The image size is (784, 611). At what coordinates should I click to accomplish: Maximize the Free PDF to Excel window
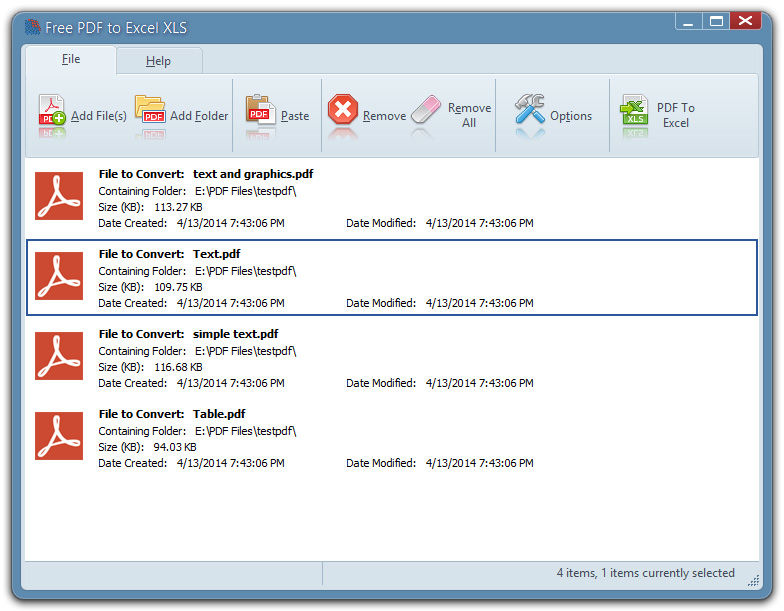click(716, 22)
